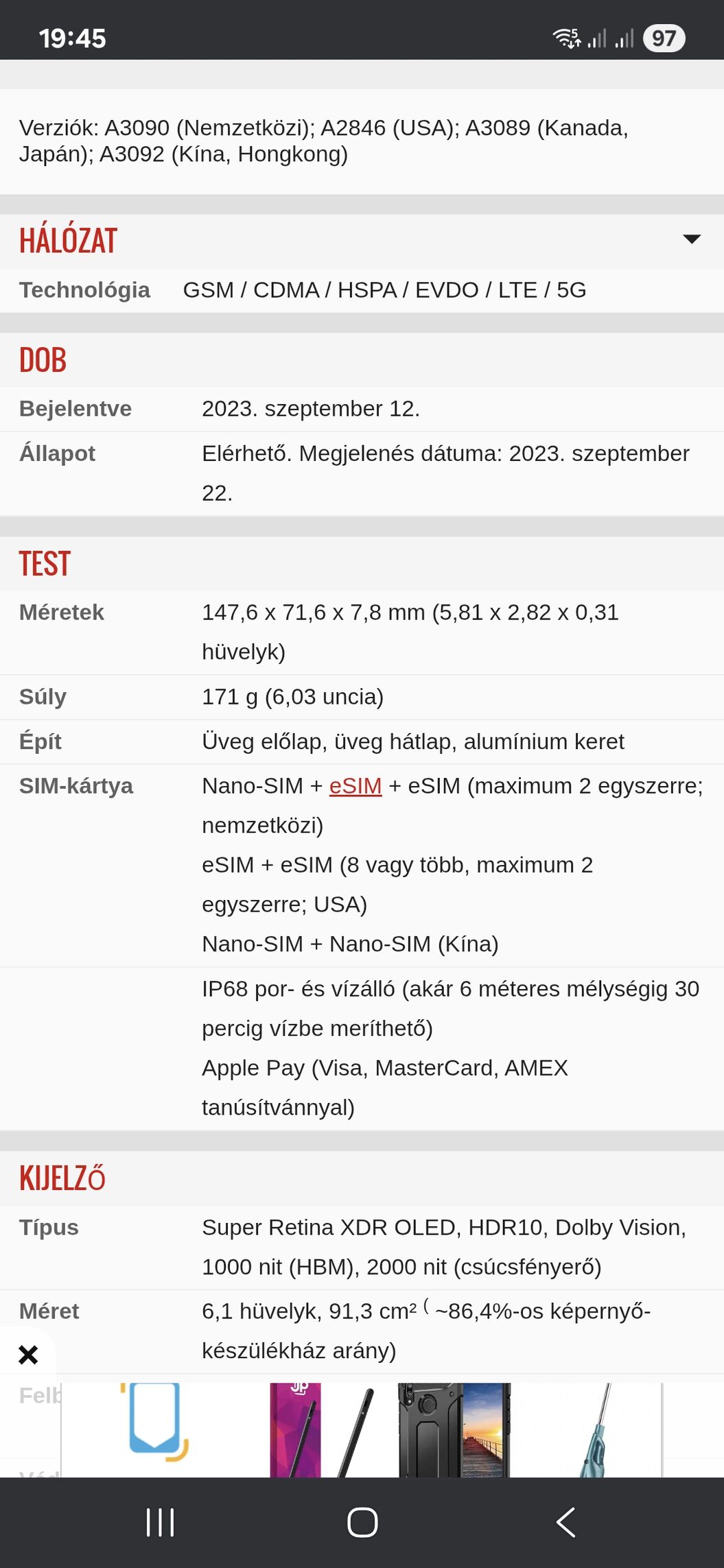Tap the clock showing 19:45

(x=72, y=38)
